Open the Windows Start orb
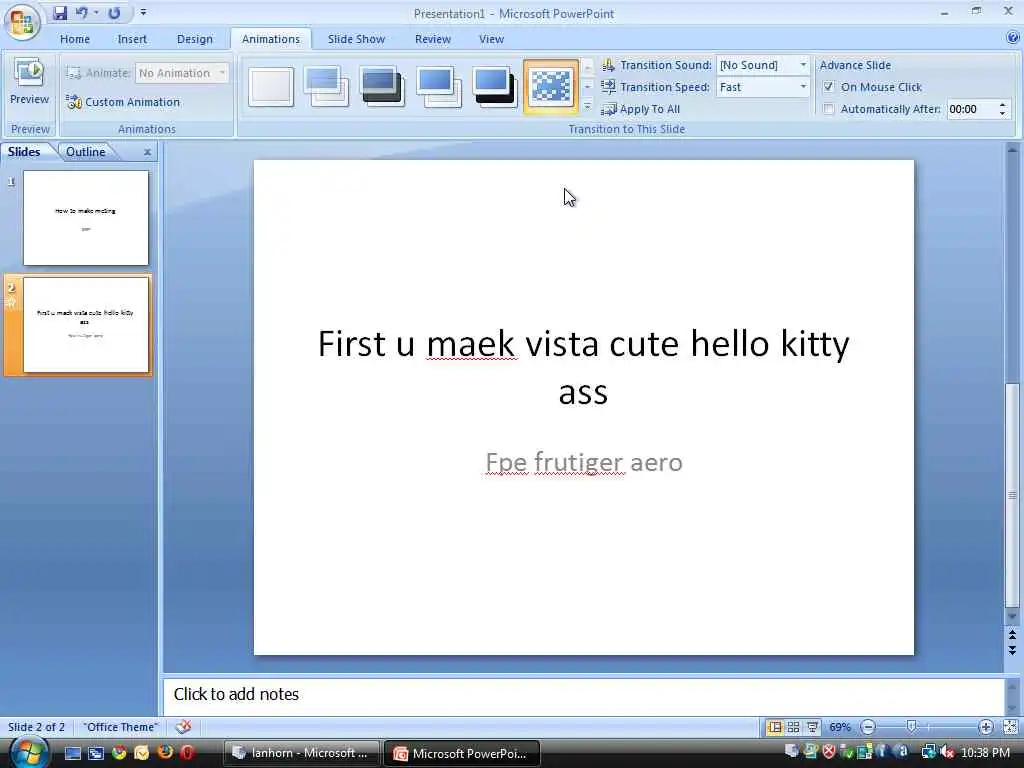1024x768 pixels. tap(27, 752)
